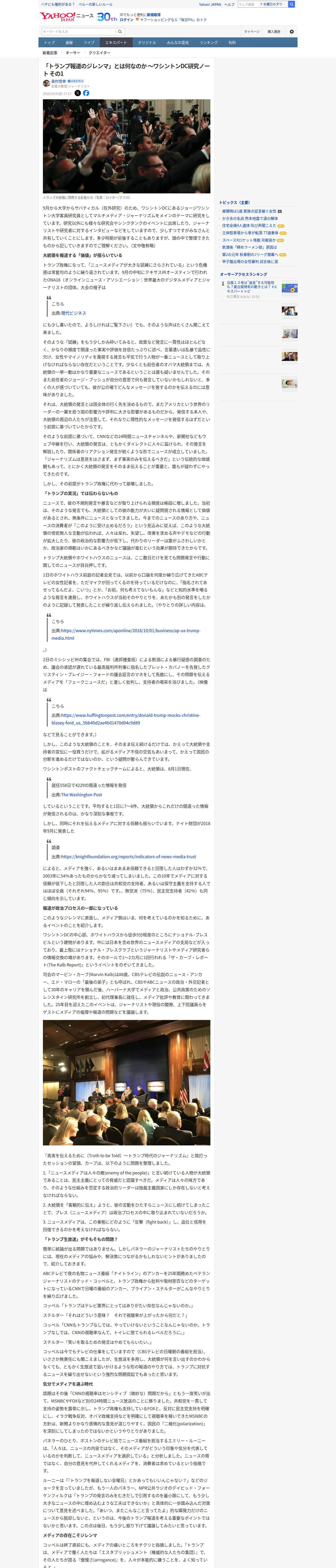Open the white-haired man in suit thumbnail
The width and height of the screenshot is (336, 1568).
290,356
